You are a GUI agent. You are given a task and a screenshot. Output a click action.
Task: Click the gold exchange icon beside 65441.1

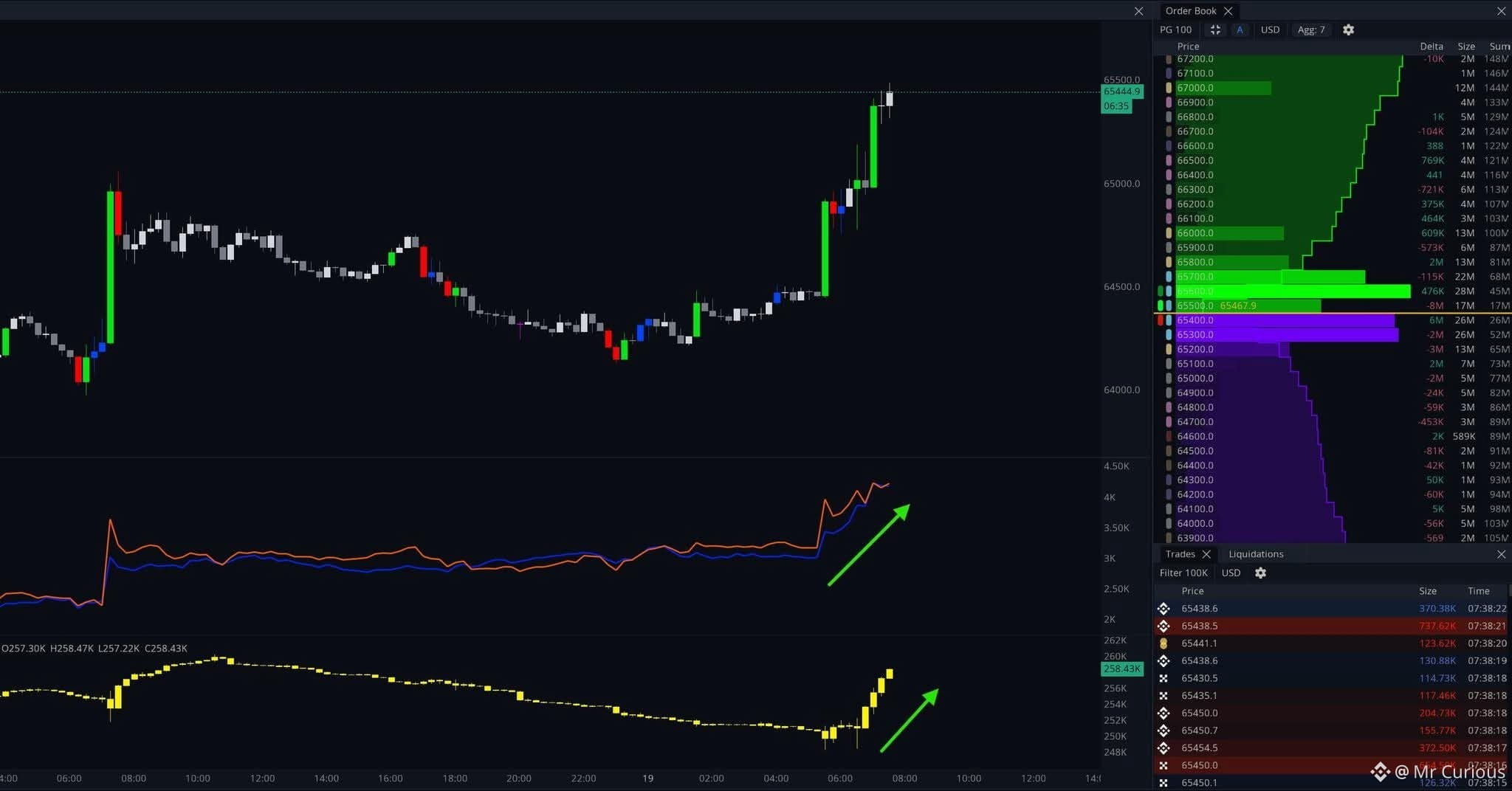pyautogui.click(x=1164, y=643)
